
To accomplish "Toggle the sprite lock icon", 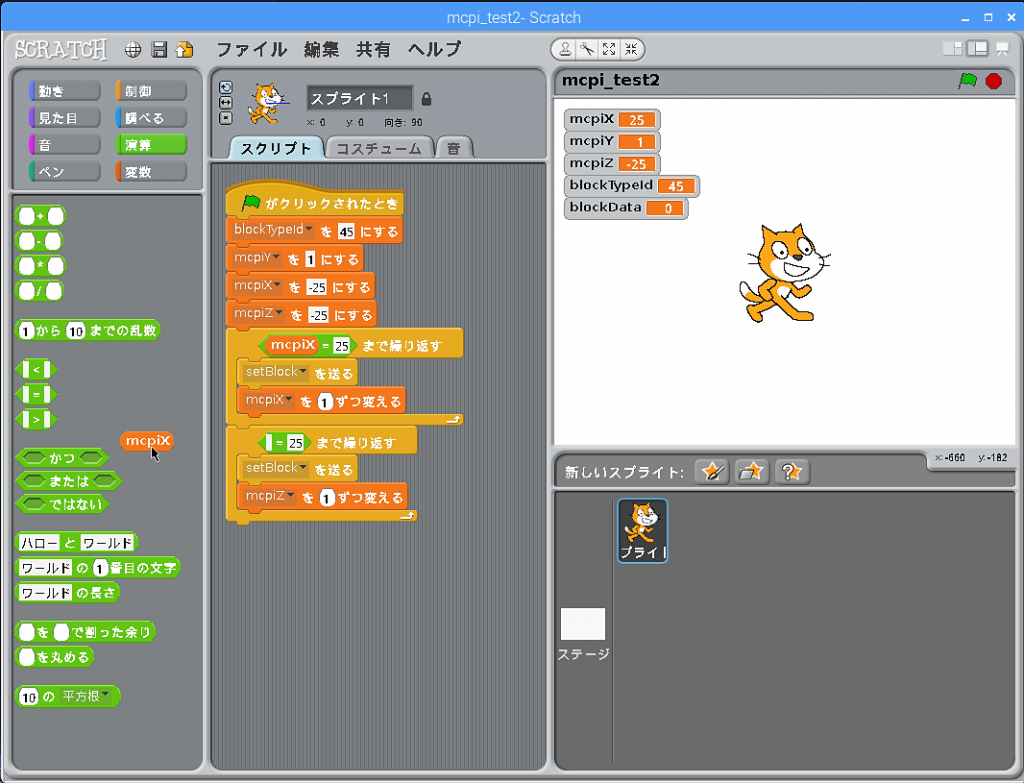I will [x=427, y=99].
